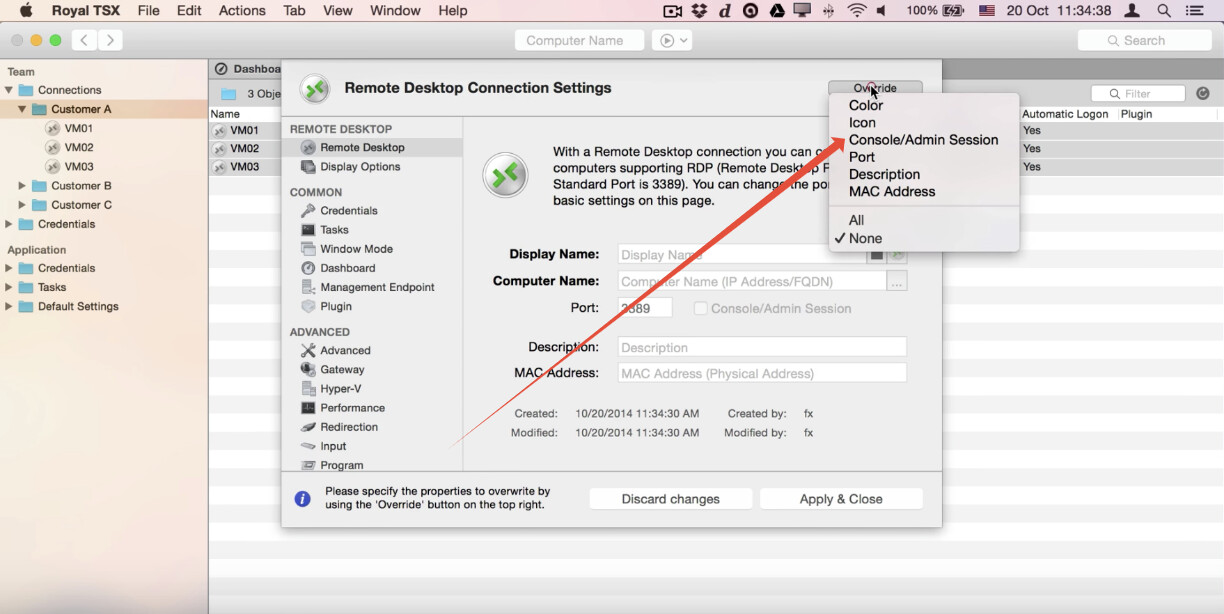This screenshot has height=614, width=1224.
Task: Open the Dashboard settings icon
Action: pos(309,268)
